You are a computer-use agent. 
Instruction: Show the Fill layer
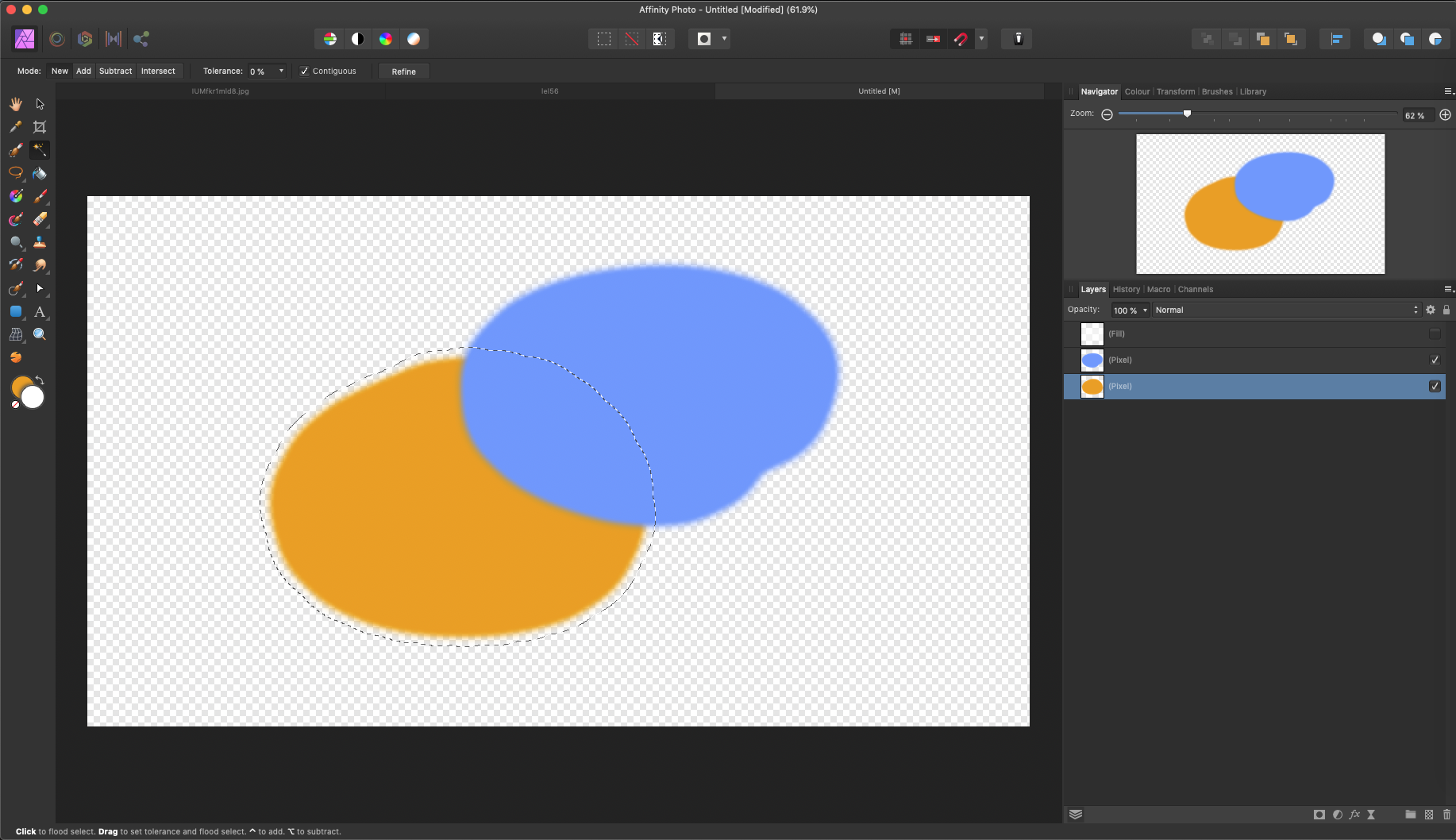(x=1435, y=334)
